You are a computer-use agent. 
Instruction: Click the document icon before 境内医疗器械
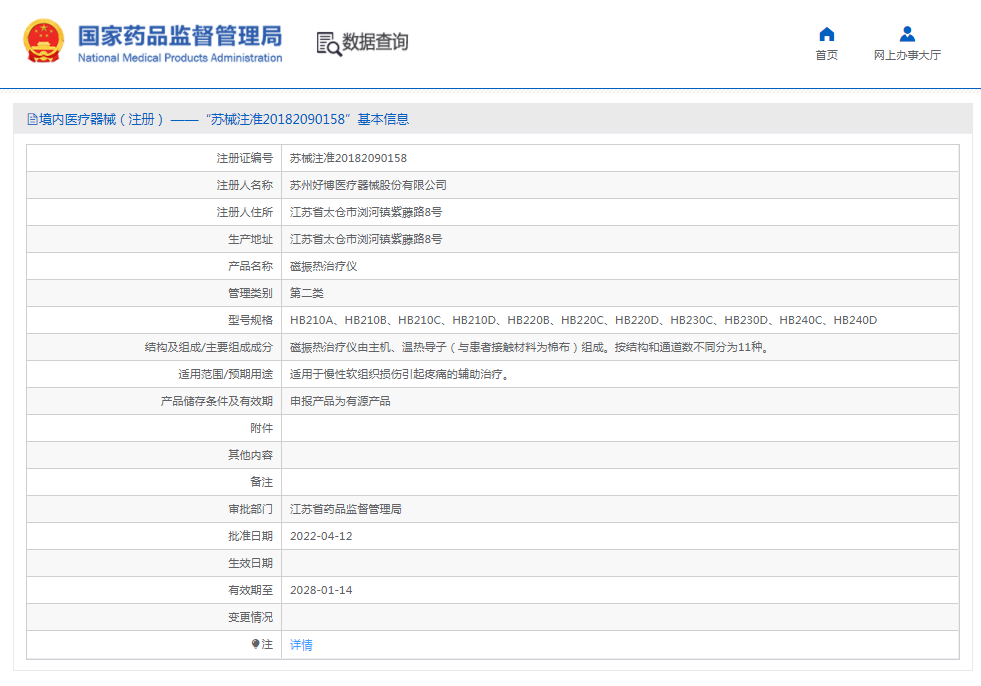[32, 119]
